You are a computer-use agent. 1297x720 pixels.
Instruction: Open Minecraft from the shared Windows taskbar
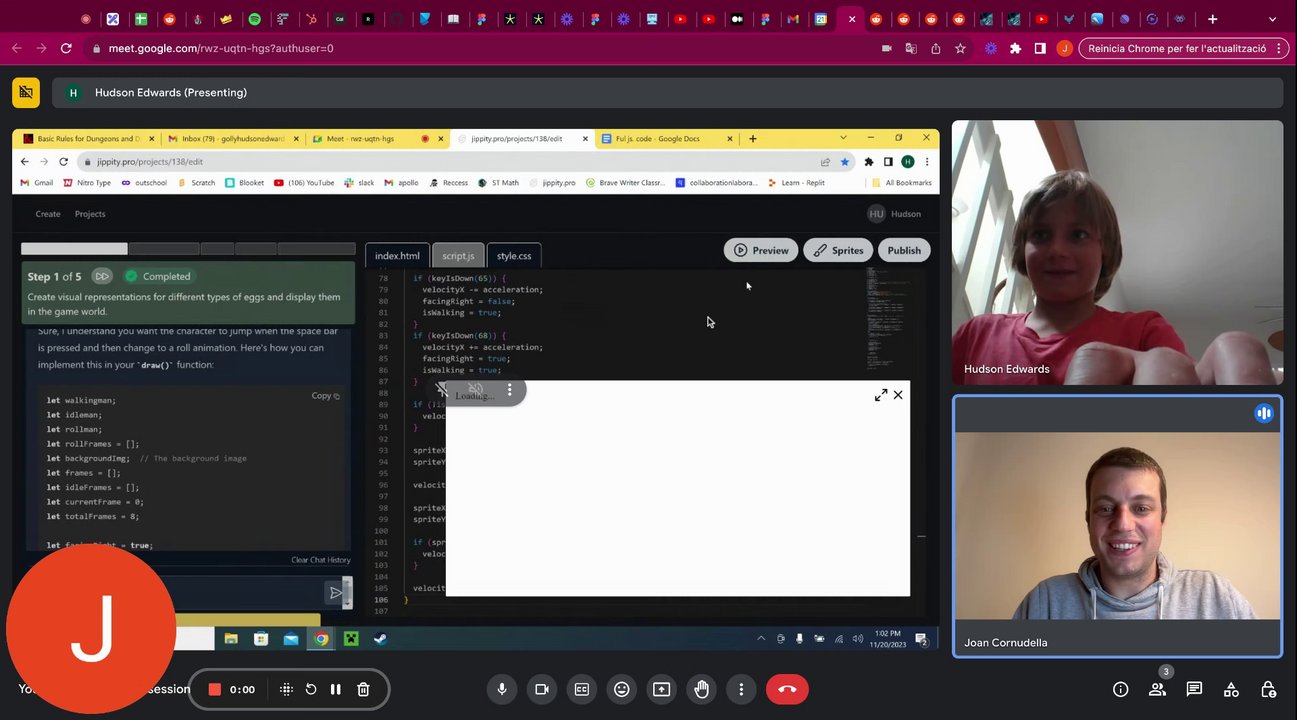click(x=351, y=639)
